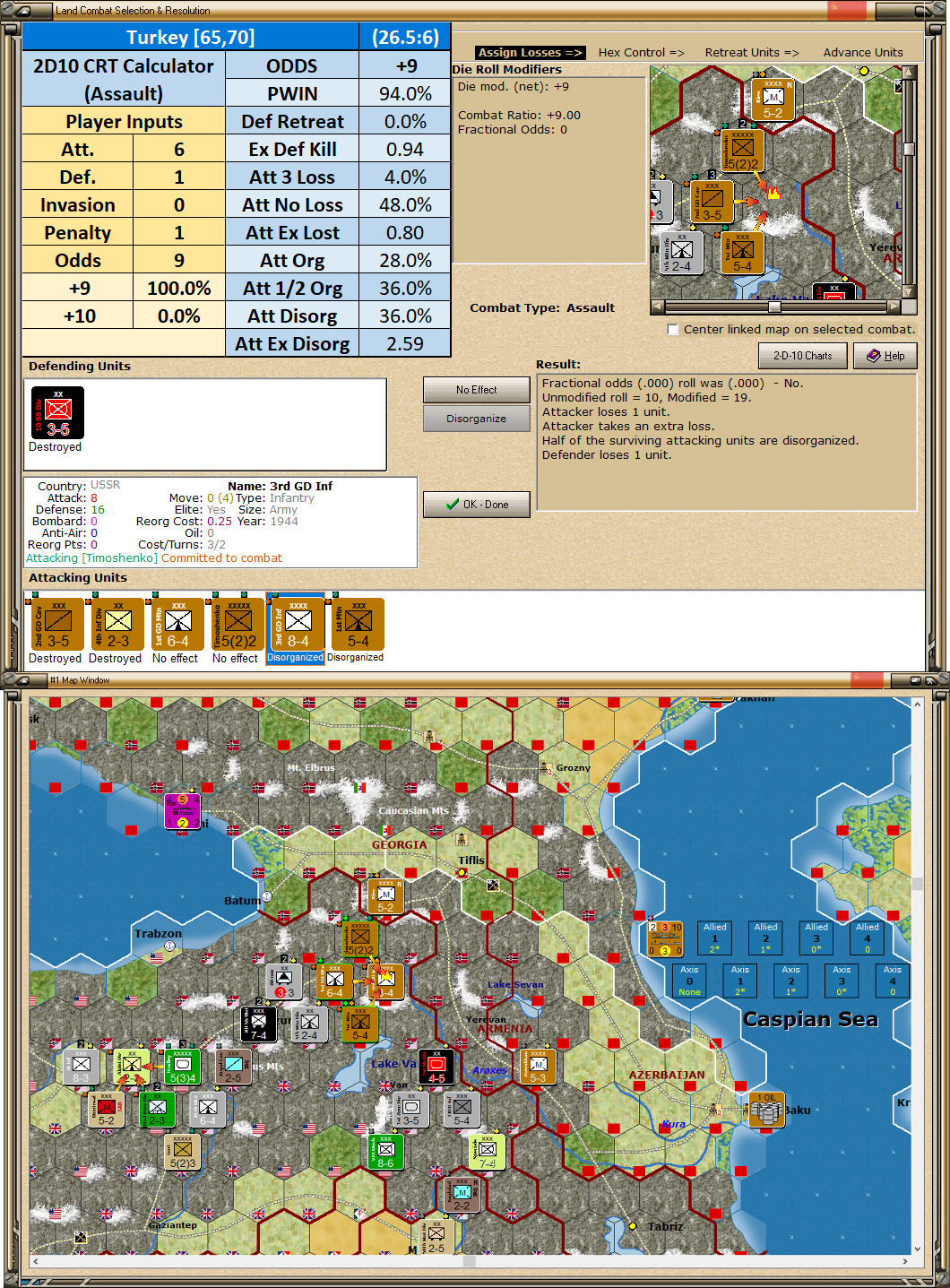
Task: Apply No Effect to selected unit
Action: [x=476, y=390]
